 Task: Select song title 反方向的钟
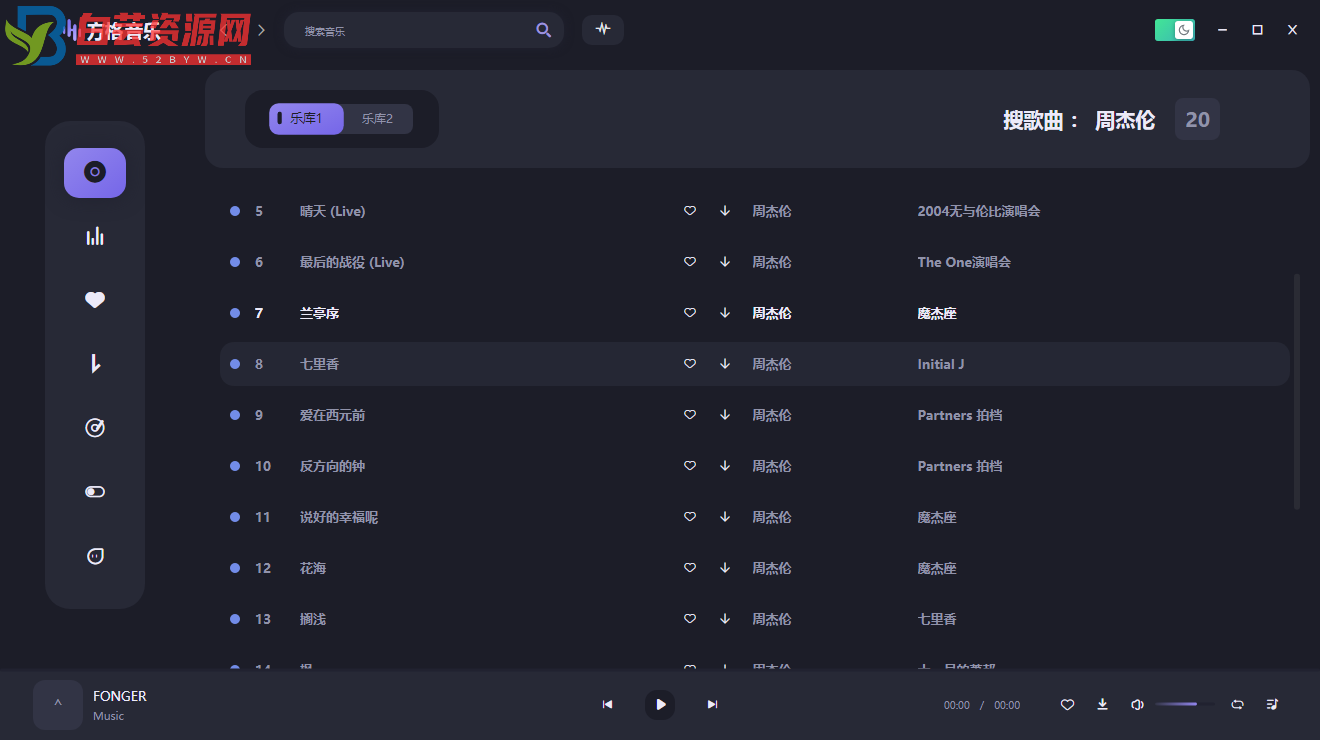[333, 466]
